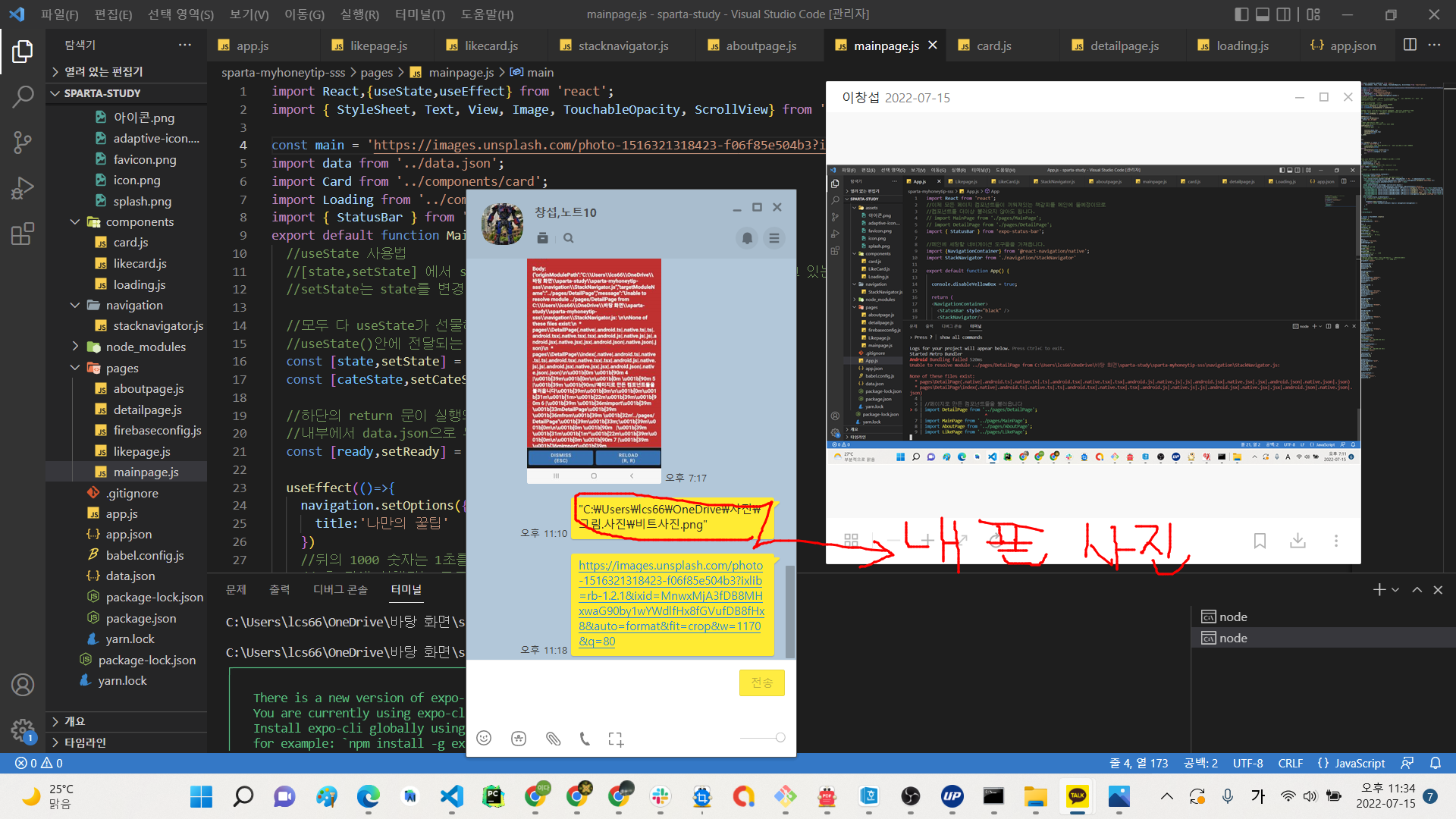Open the Explorer view in the activity bar
1456x819 pixels.
[23, 52]
